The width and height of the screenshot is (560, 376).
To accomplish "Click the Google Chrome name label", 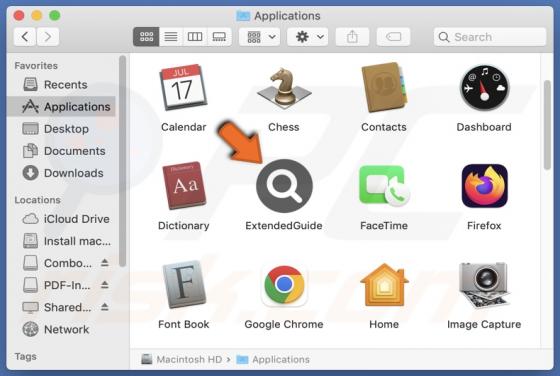I will point(284,324).
